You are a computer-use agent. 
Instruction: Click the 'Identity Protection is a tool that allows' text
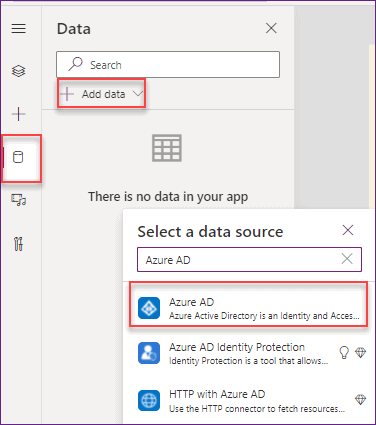point(249,361)
